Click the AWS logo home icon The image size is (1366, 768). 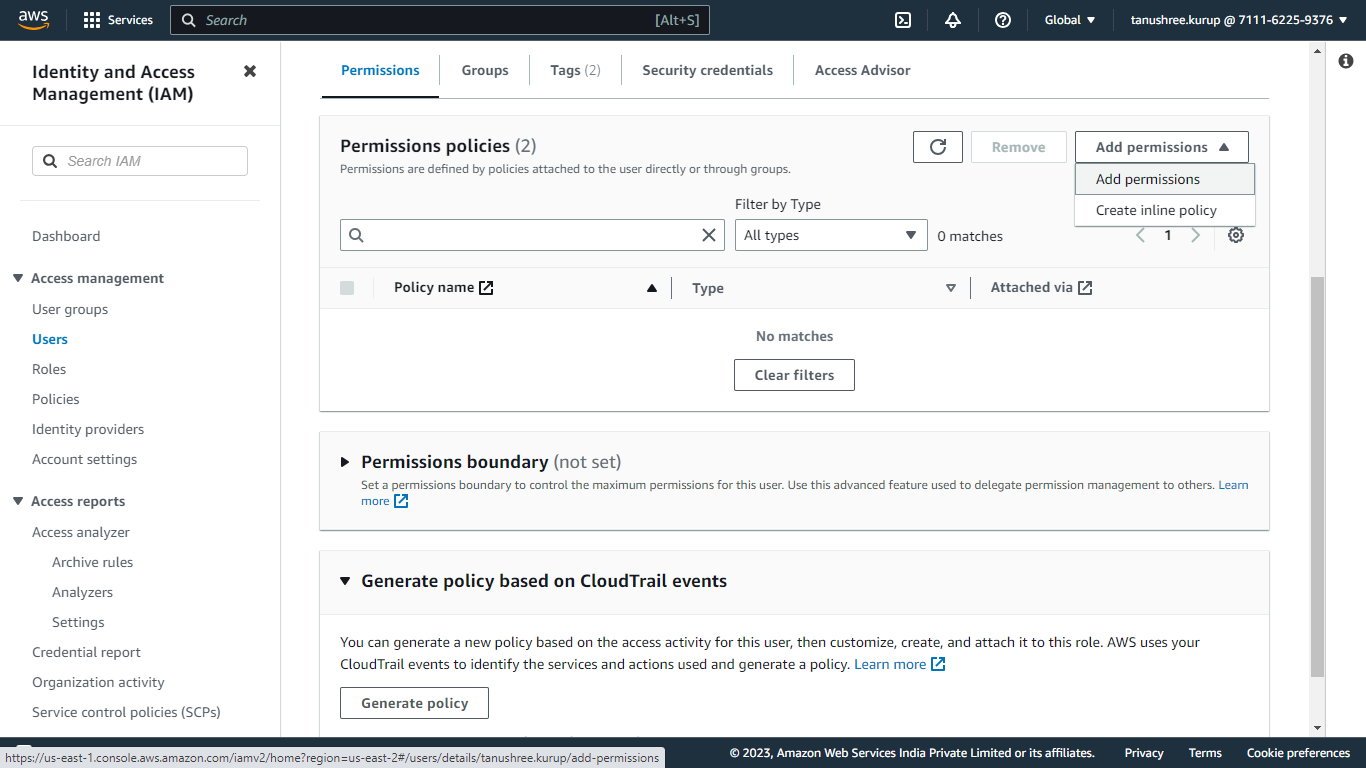pyautogui.click(x=33, y=20)
